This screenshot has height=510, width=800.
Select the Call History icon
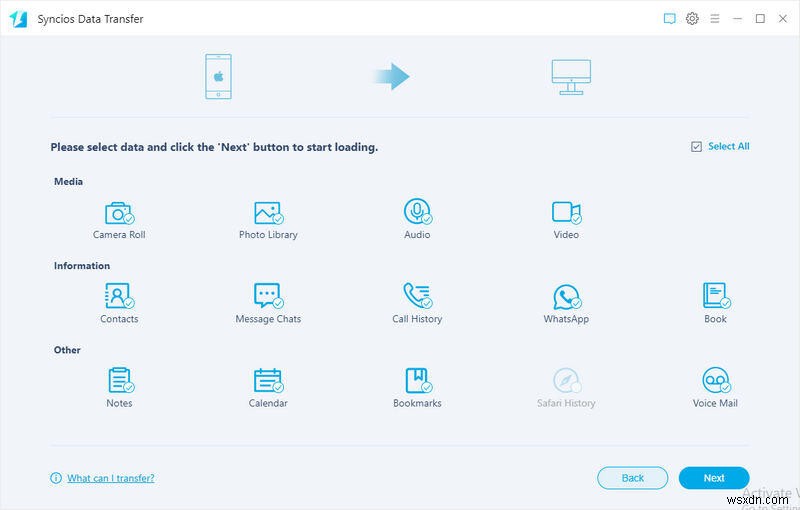[417, 296]
